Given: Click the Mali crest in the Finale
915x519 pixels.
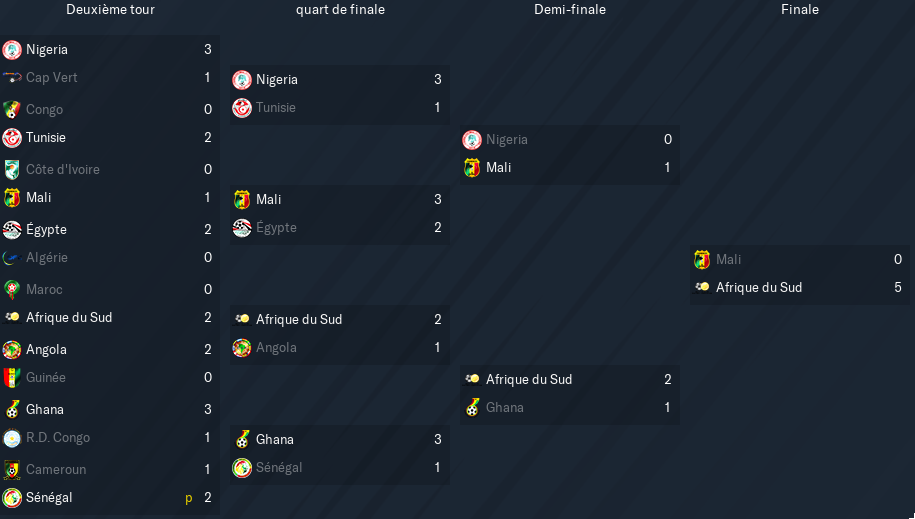Looking at the screenshot, I should click(x=701, y=259).
